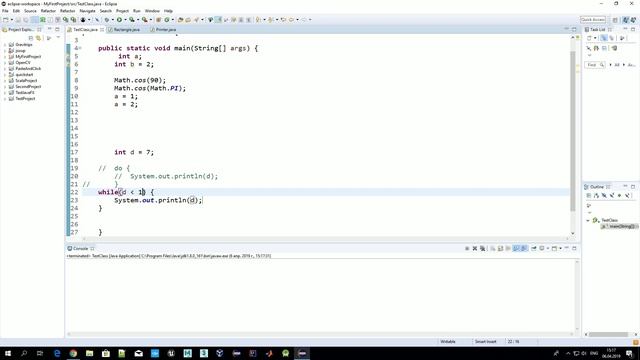Expand the TestProject tree node

pos(5,99)
